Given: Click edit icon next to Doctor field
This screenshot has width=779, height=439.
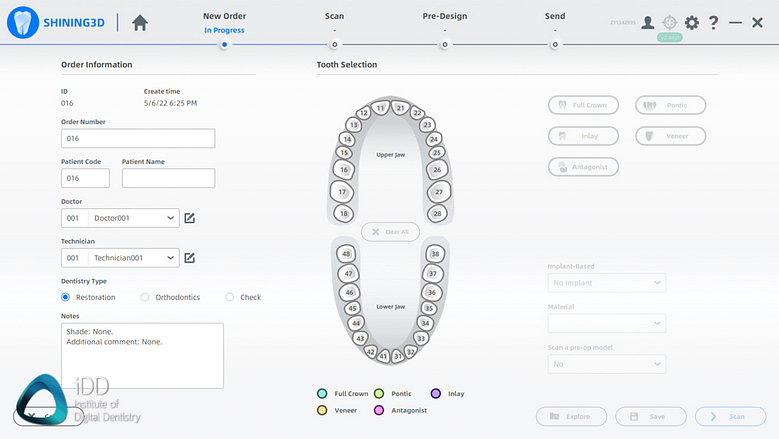Looking at the screenshot, I should [x=189, y=218].
